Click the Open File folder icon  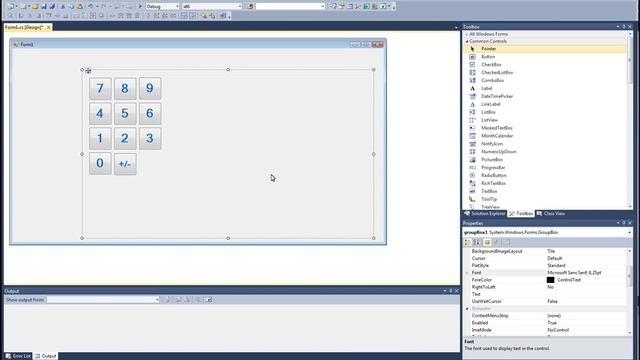35,6
